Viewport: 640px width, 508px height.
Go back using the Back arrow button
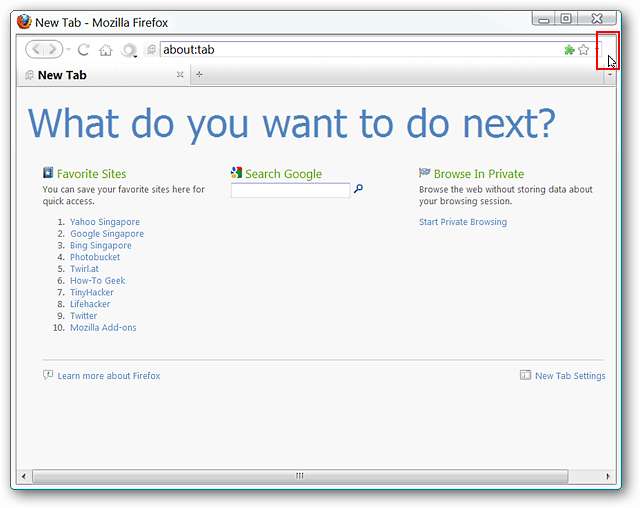pos(36,50)
